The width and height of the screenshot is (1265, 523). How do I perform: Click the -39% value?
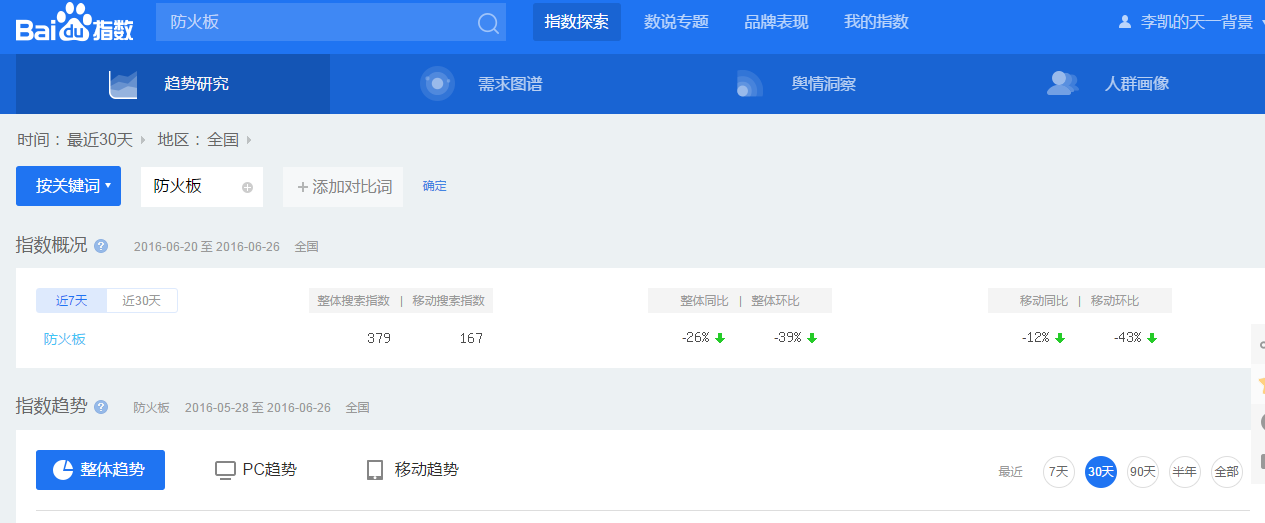coord(787,338)
